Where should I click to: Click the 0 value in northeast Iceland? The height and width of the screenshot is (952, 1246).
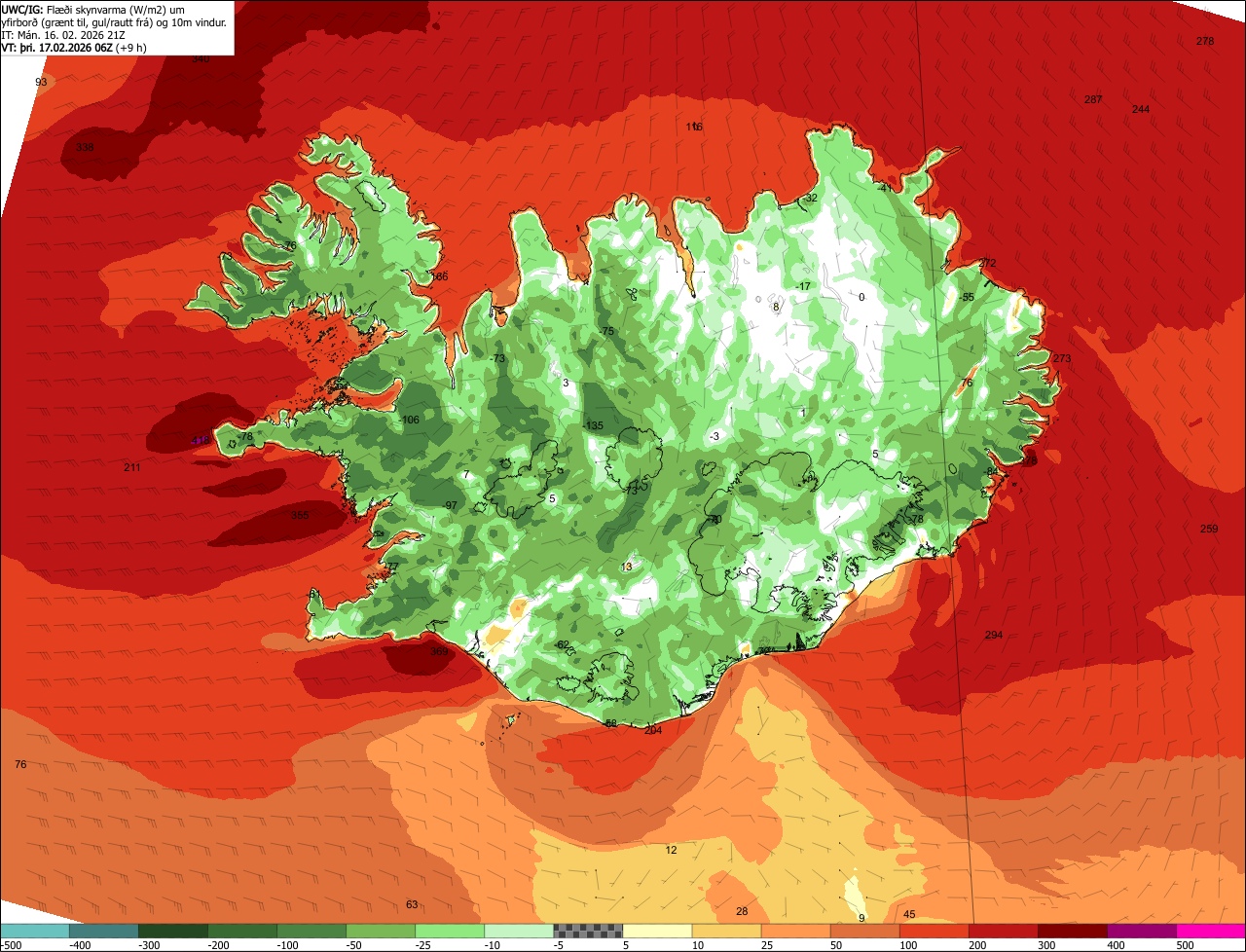pos(861,297)
